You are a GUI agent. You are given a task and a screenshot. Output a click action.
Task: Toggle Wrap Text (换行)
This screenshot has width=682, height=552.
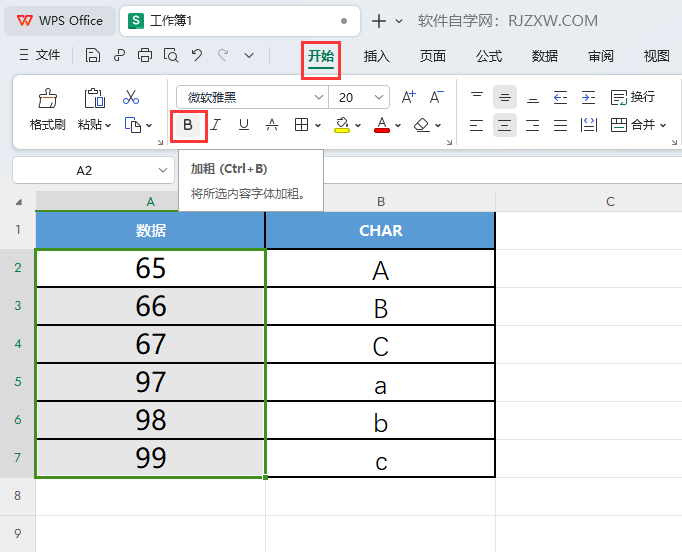pyautogui.click(x=632, y=97)
